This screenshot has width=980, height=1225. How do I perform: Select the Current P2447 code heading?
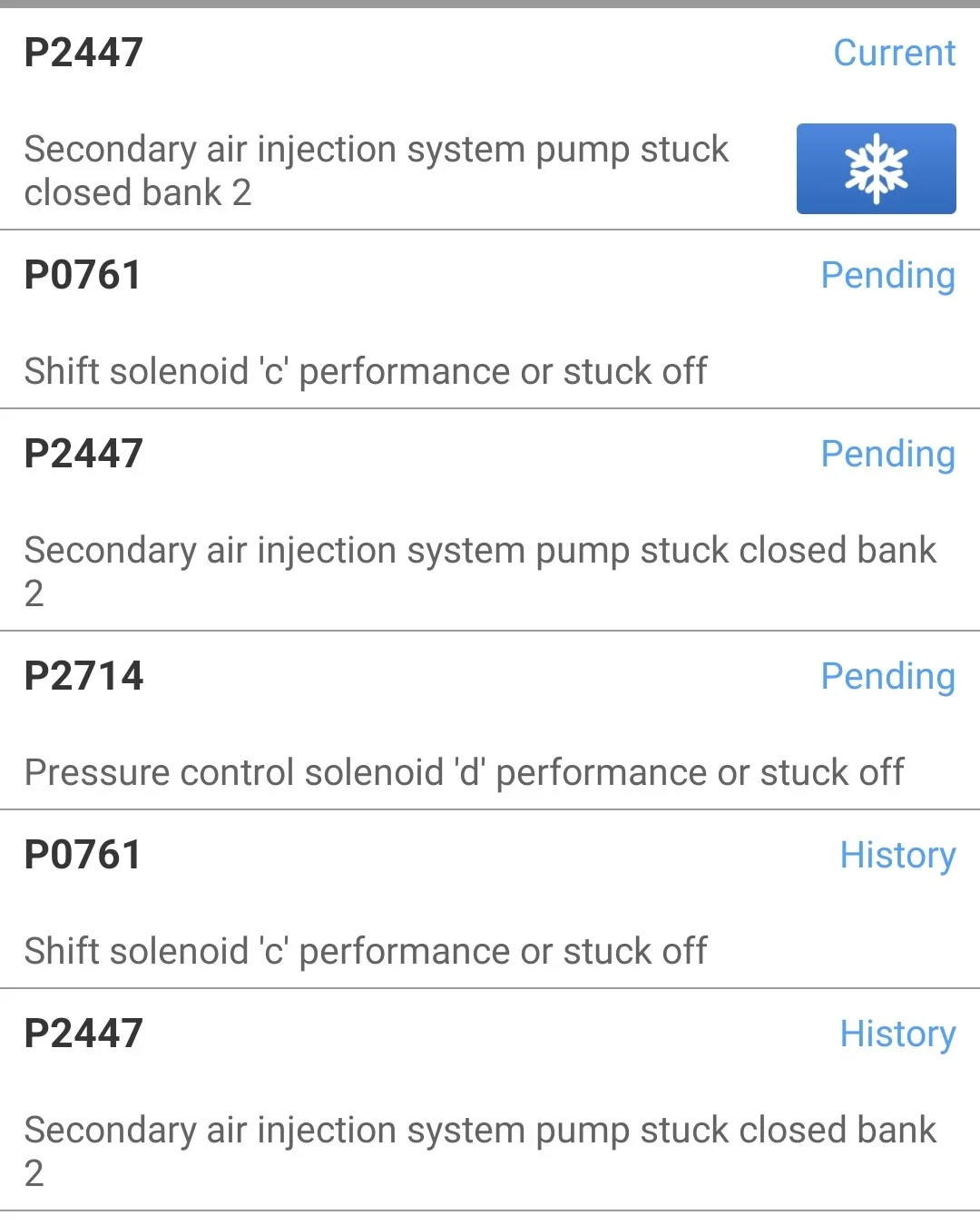(83, 53)
